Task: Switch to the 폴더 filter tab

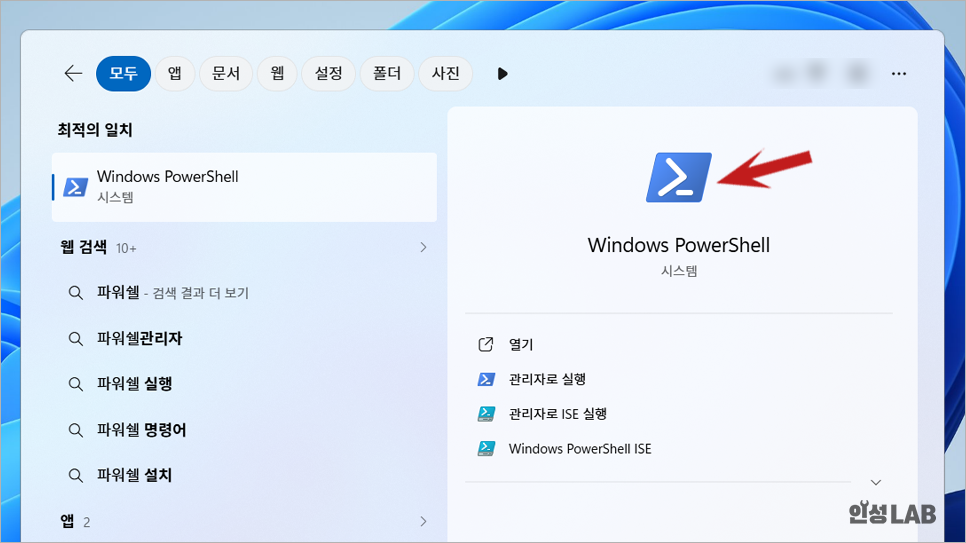Action: 387,73
